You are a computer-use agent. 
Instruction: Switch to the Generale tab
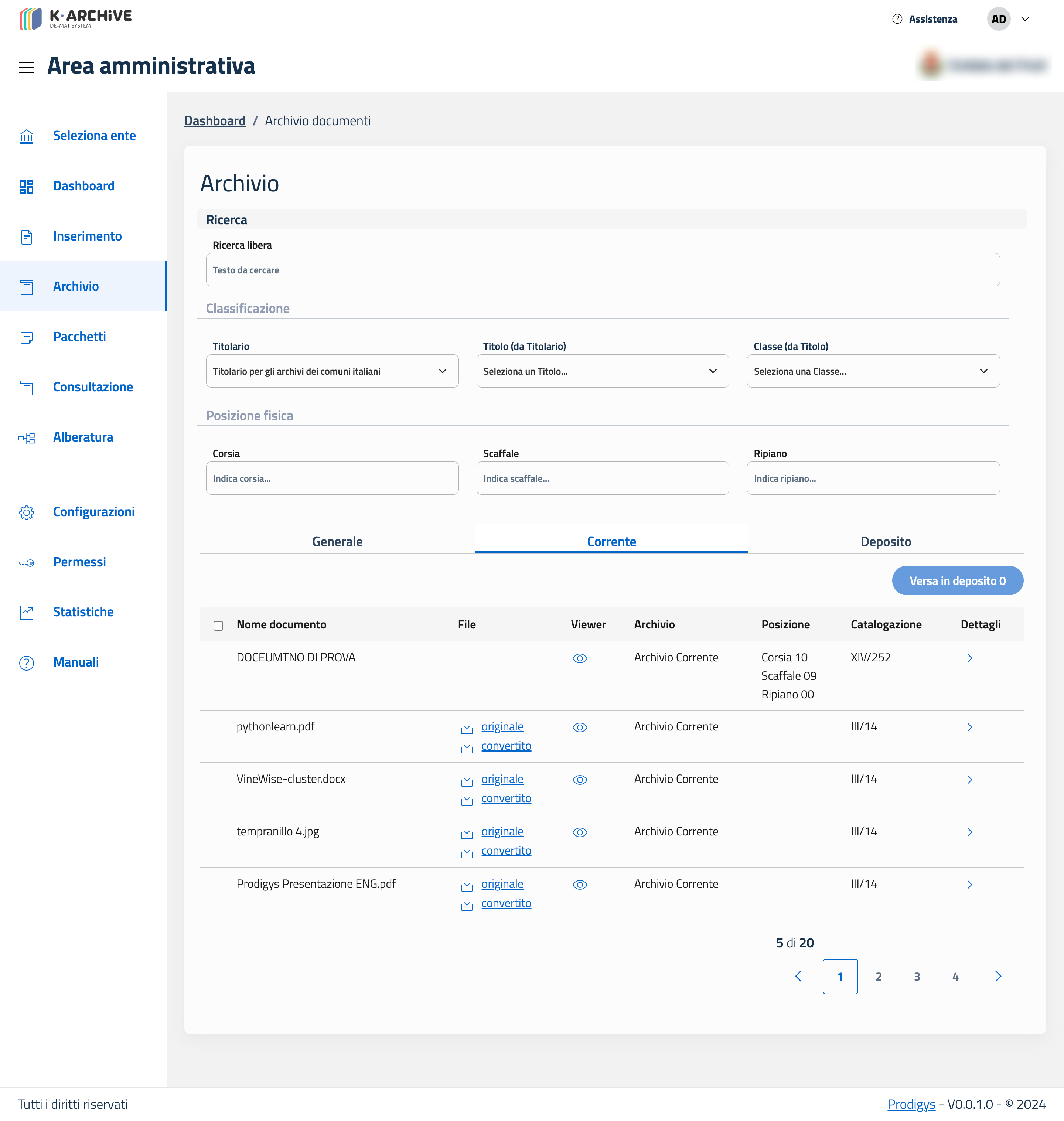point(337,541)
